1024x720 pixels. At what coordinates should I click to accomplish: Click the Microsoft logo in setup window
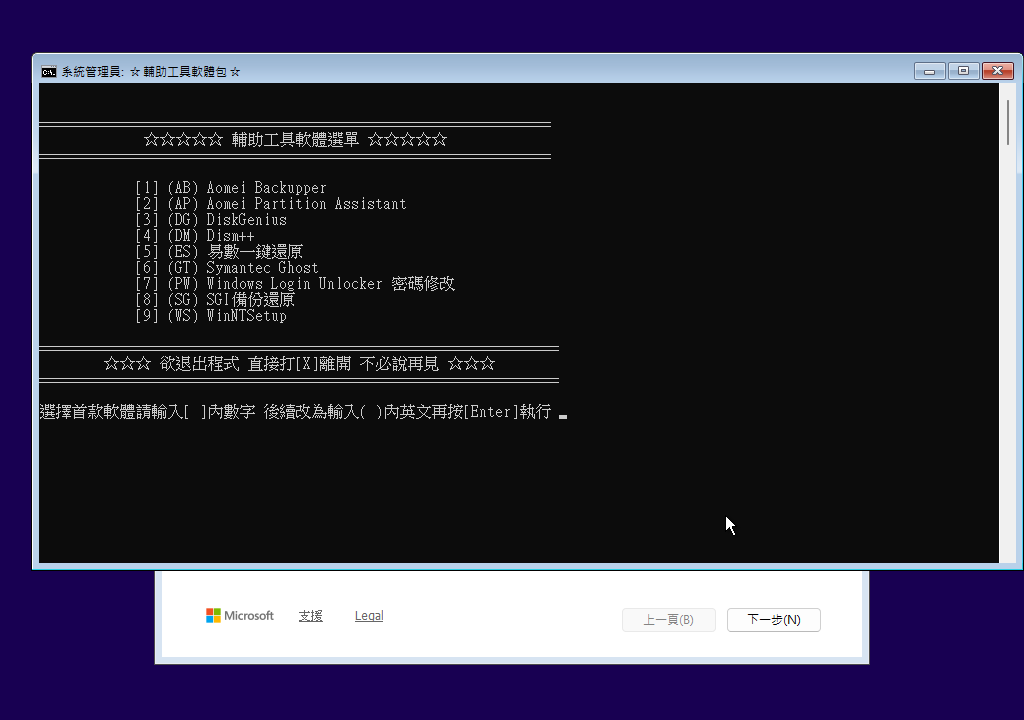240,615
